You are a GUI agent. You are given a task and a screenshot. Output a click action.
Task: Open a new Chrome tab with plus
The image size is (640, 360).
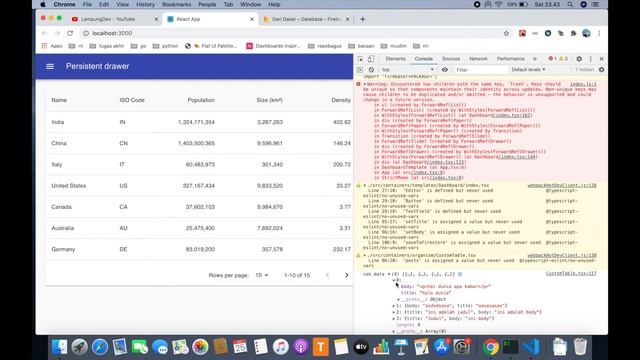point(362,19)
